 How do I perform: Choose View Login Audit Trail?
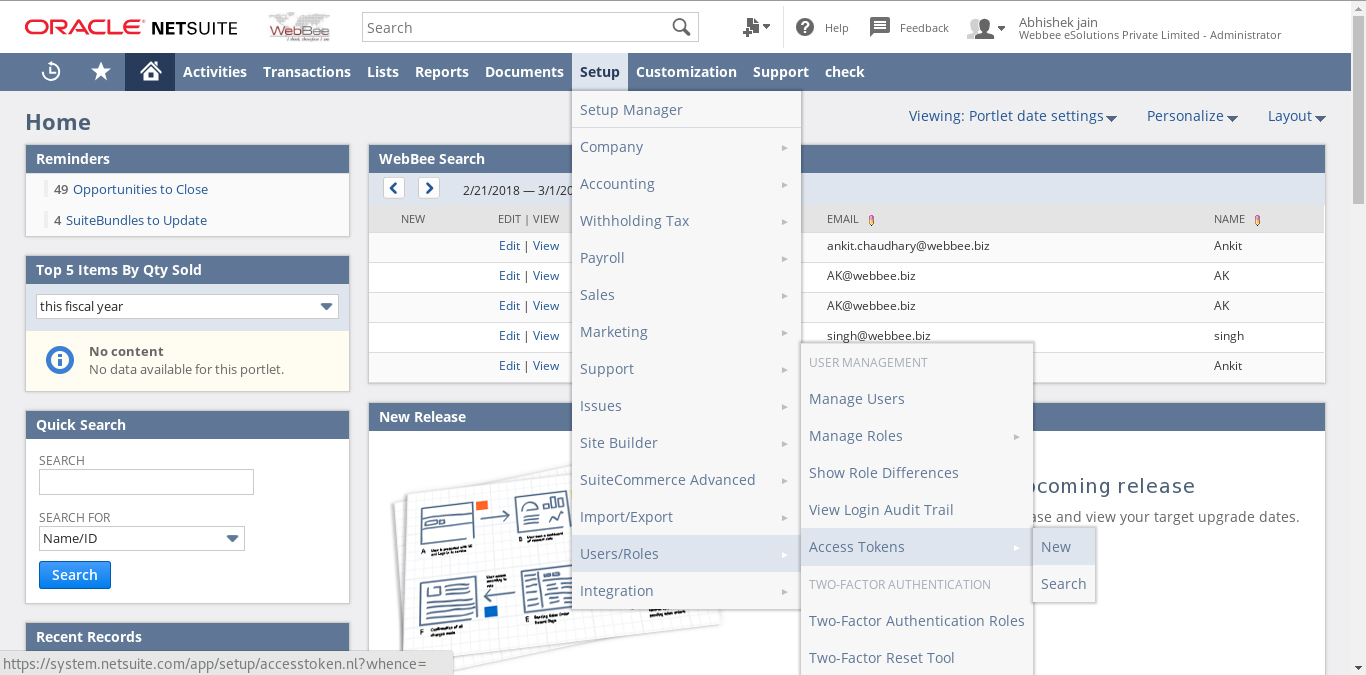point(916,510)
